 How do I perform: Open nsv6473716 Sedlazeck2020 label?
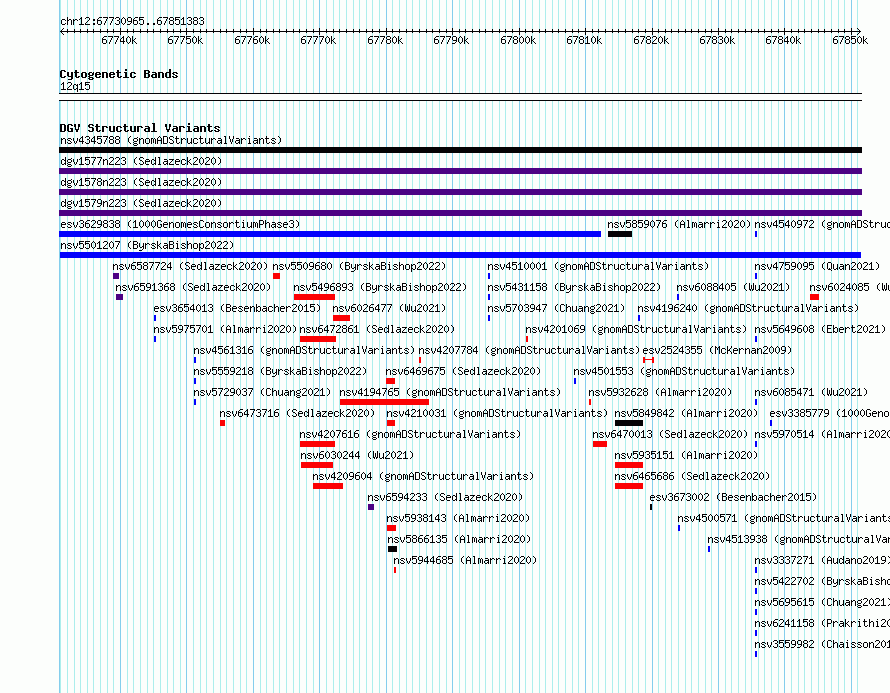coord(297,413)
